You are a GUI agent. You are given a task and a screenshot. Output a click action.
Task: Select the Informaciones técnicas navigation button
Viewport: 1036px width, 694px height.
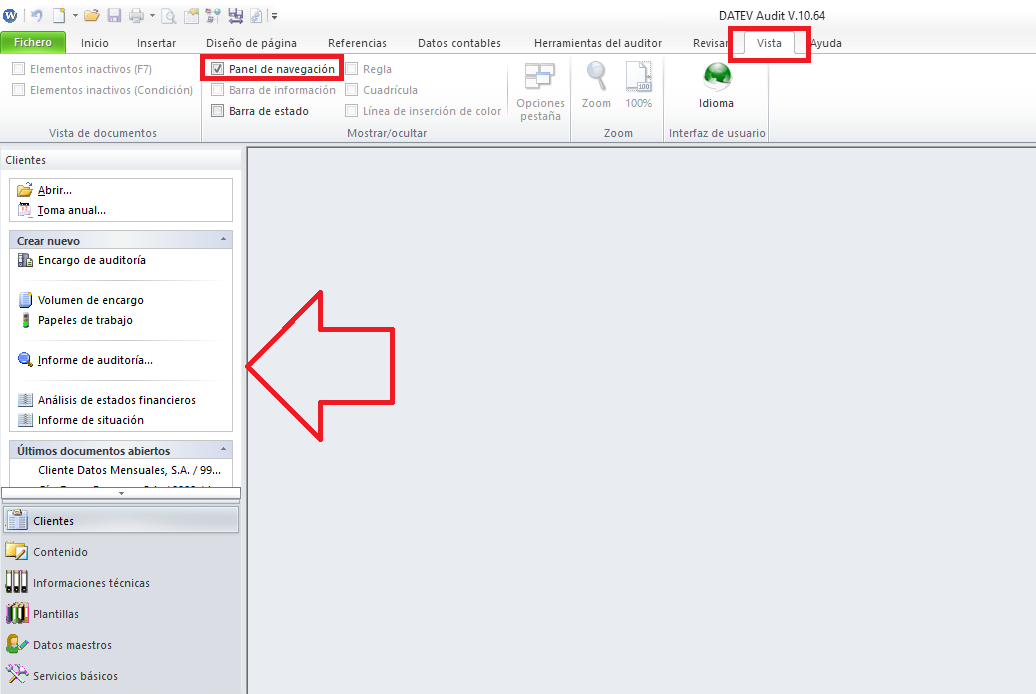[x=121, y=583]
